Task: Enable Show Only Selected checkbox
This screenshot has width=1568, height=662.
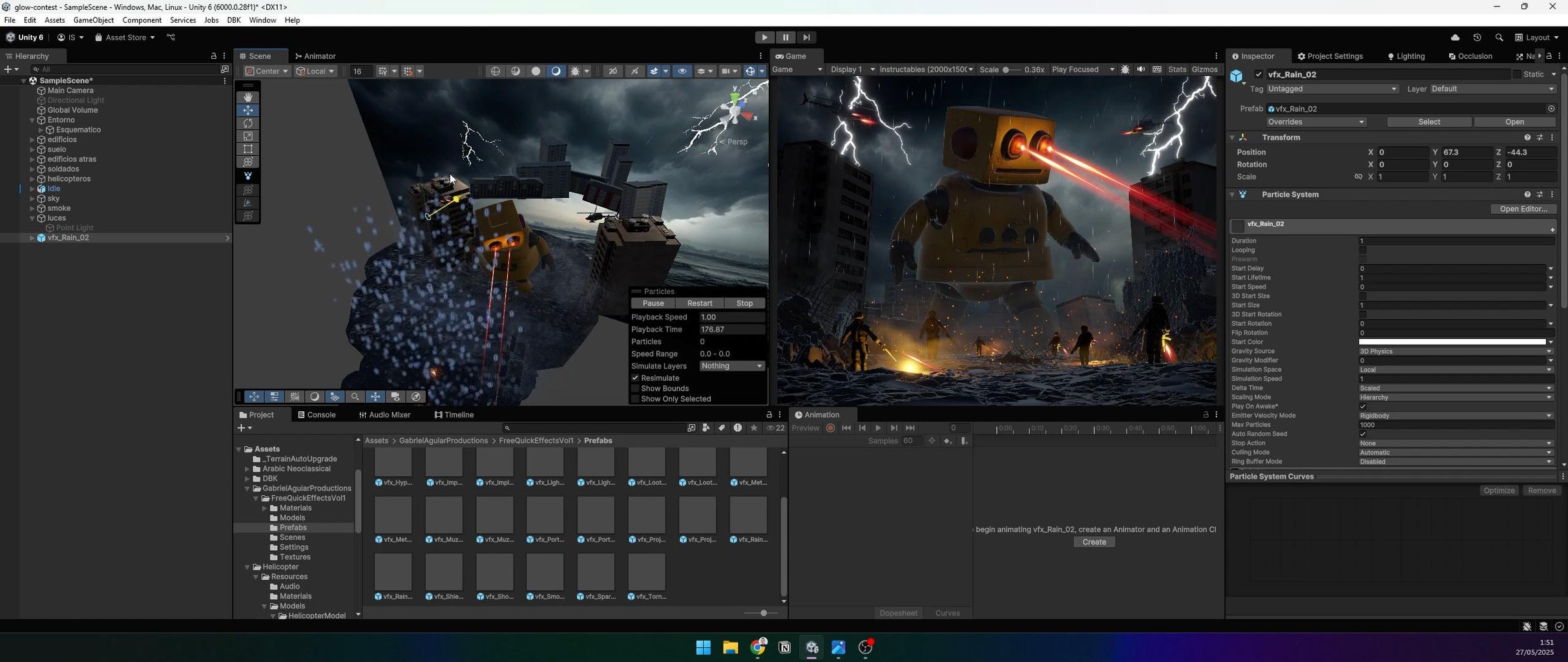Action: click(x=635, y=399)
